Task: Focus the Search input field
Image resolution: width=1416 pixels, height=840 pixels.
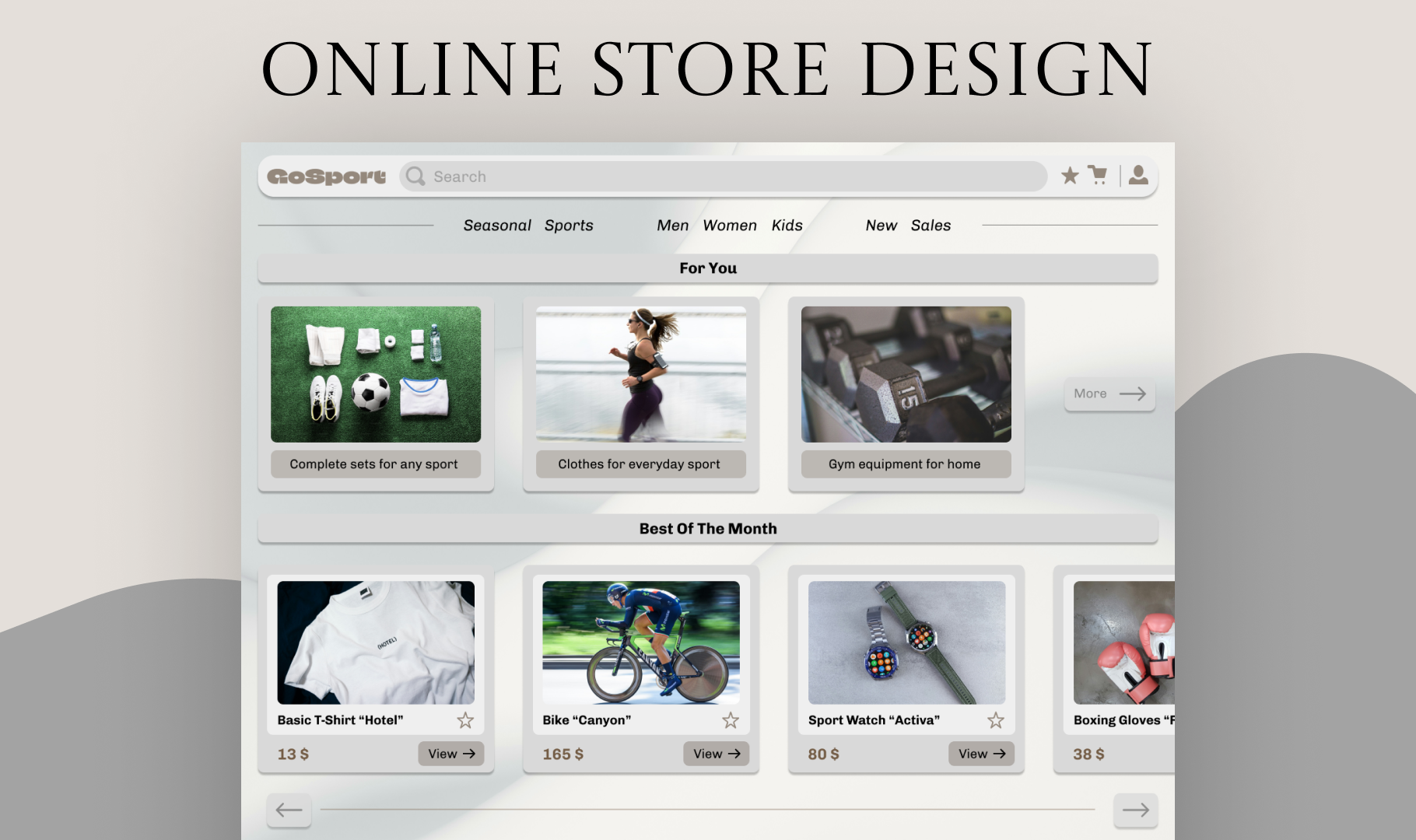Action: click(x=723, y=177)
